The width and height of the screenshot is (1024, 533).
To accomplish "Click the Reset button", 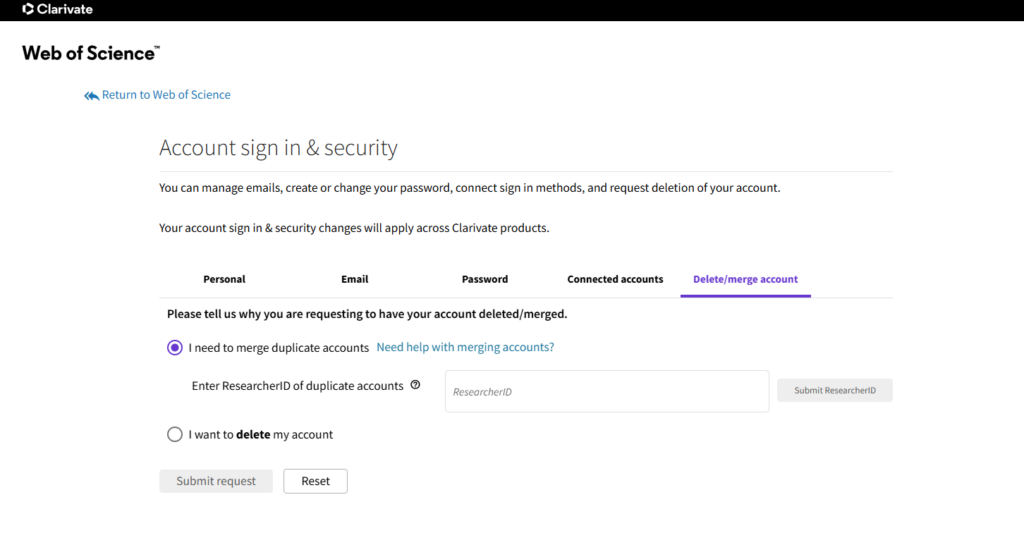I will [x=315, y=481].
